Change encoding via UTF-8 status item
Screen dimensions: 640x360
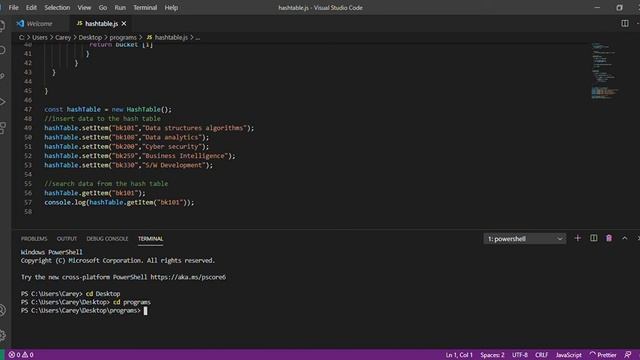[x=520, y=355]
